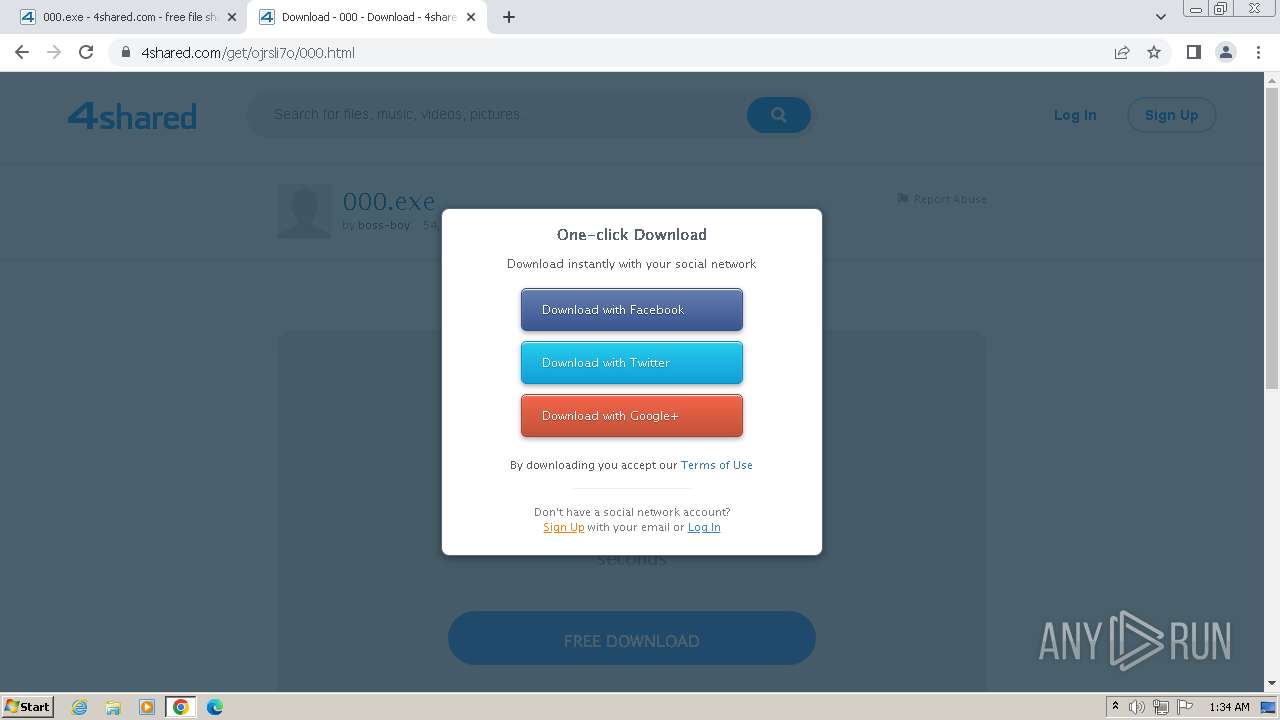Image resolution: width=1280 pixels, height=720 pixels.
Task: Click the 1:34 AM clock
Action: 1229,707
